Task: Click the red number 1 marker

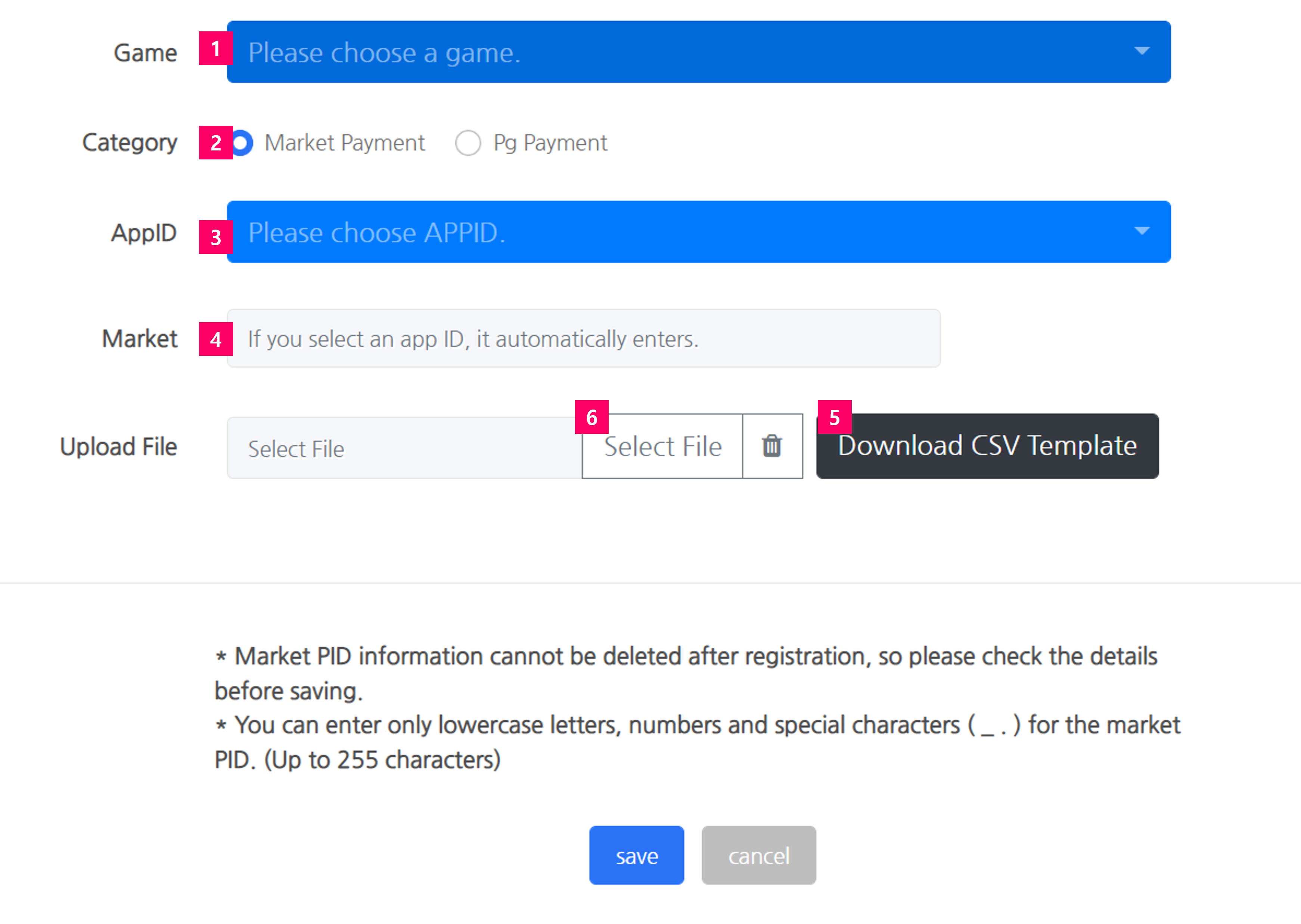Action: pyautogui.click(x=216, y=49)
